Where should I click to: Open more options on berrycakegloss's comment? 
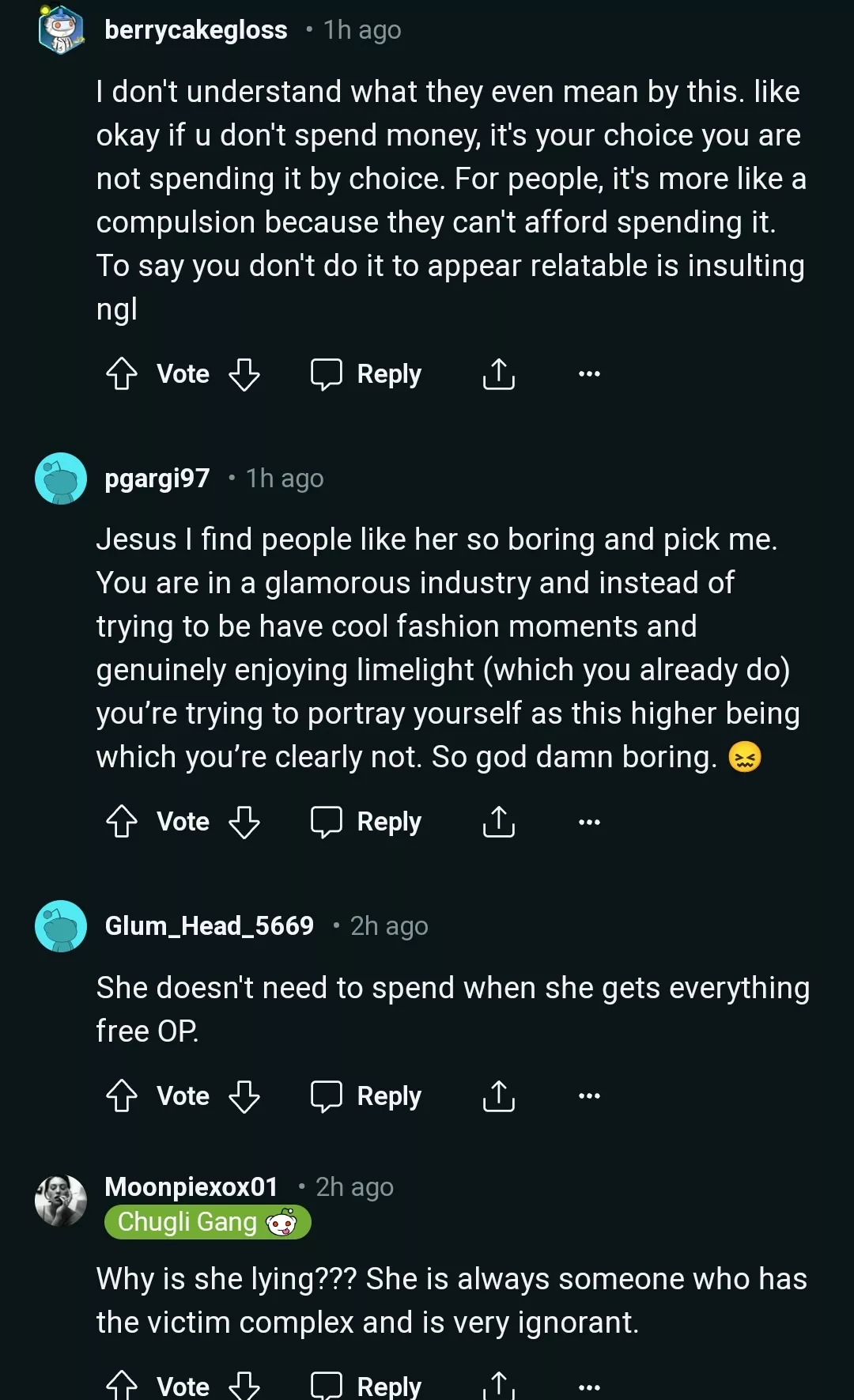coord(589,374)
